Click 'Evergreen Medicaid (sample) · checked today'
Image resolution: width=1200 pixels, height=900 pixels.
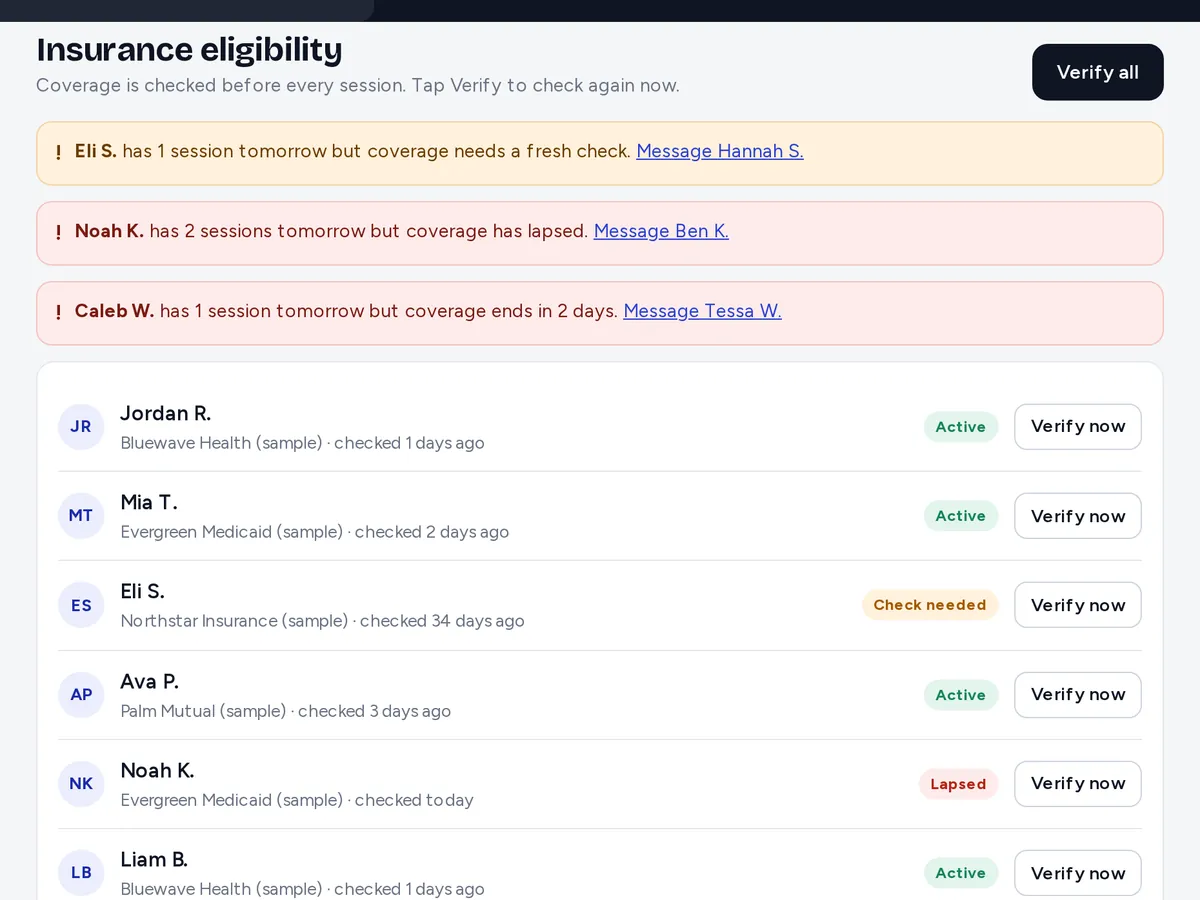[297, 800]
